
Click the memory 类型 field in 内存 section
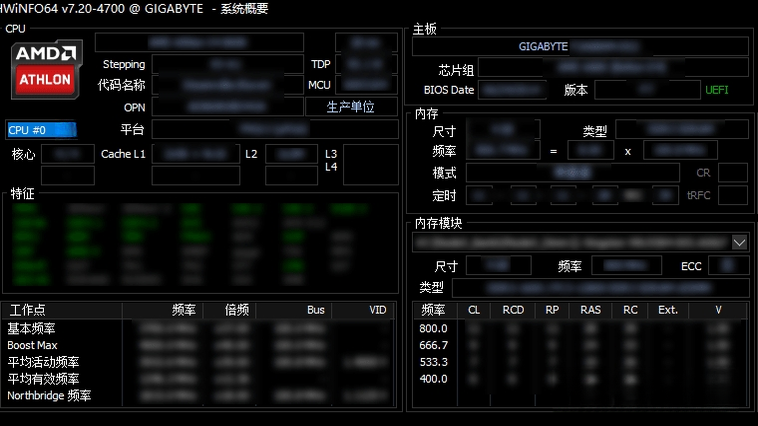point(682,130)
